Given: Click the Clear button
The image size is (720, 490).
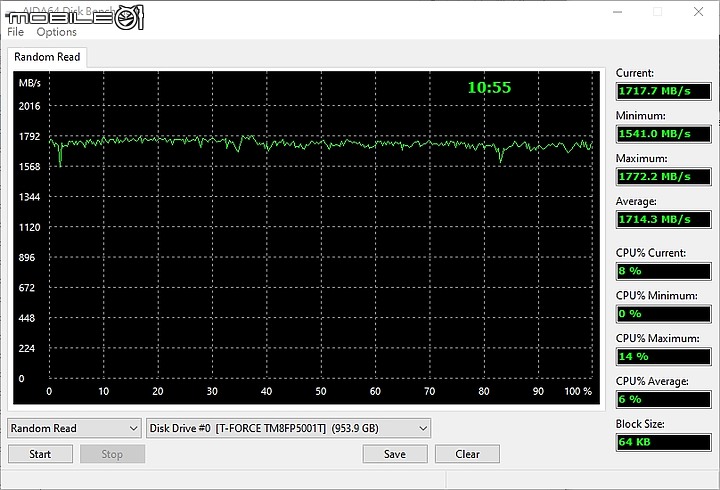Looking at the screenshot, I should (x=467, y=454).
